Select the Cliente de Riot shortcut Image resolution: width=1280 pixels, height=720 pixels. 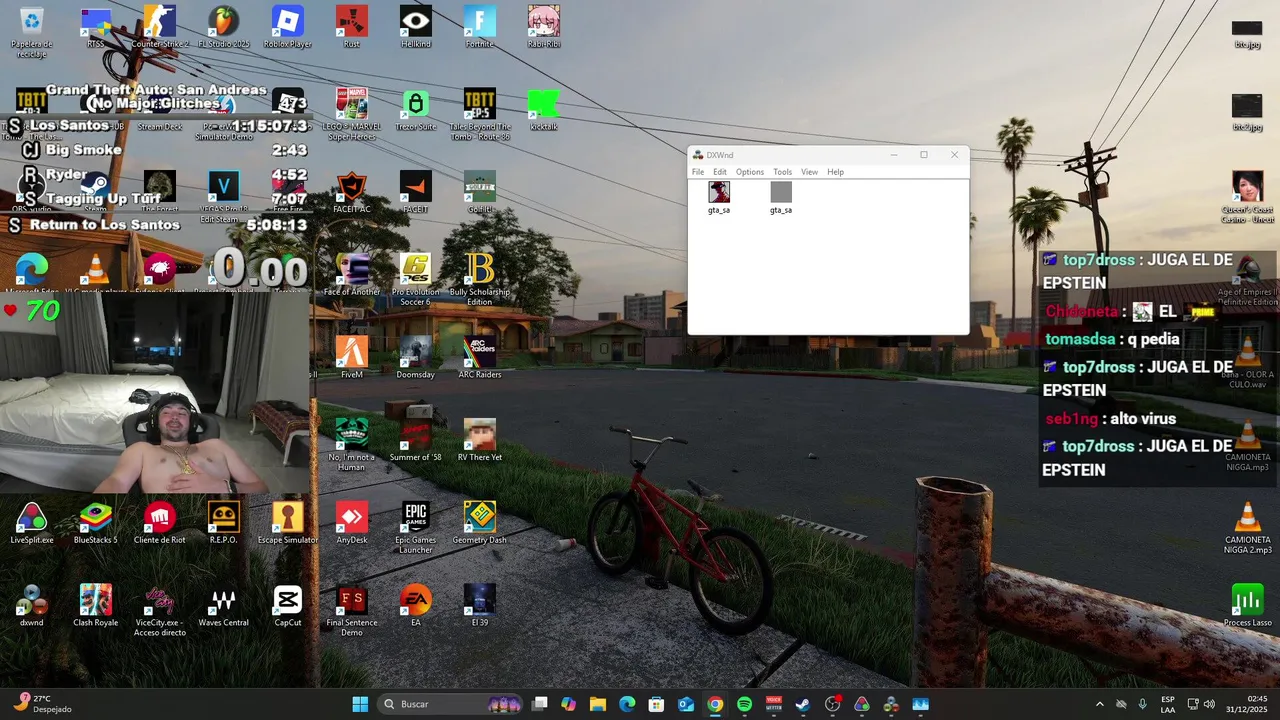coord(160,524)
